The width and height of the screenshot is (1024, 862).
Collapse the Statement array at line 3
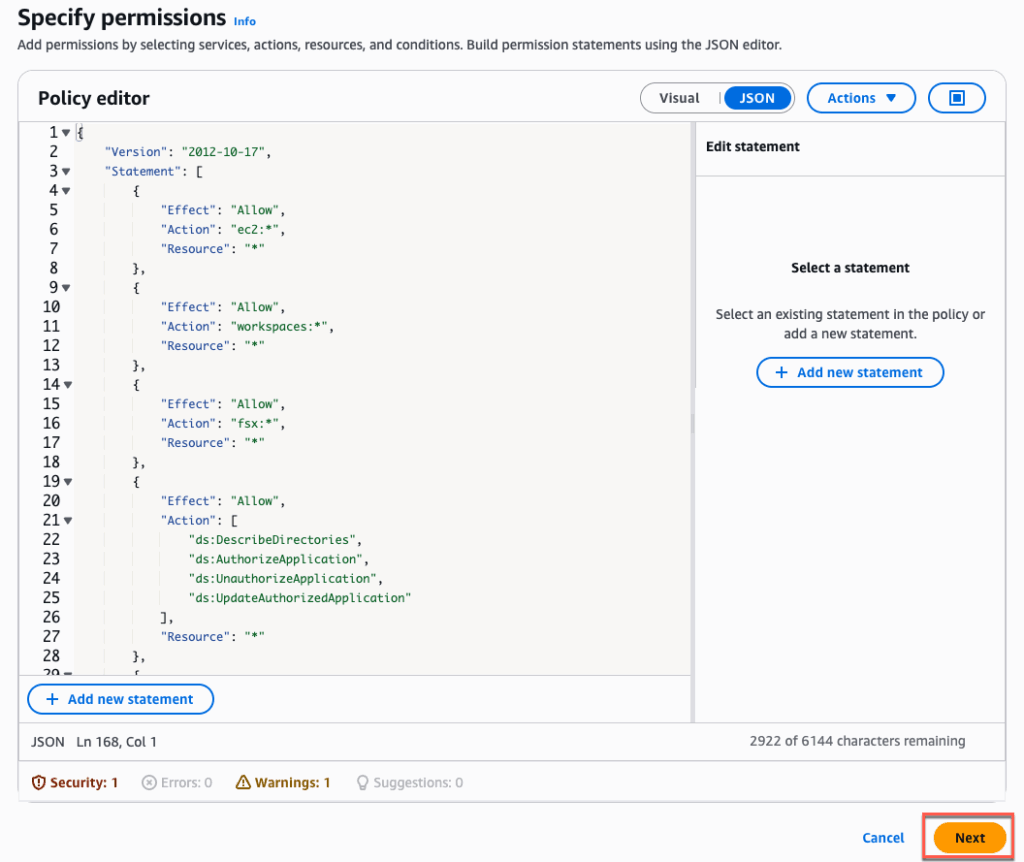tap(66, 172)
